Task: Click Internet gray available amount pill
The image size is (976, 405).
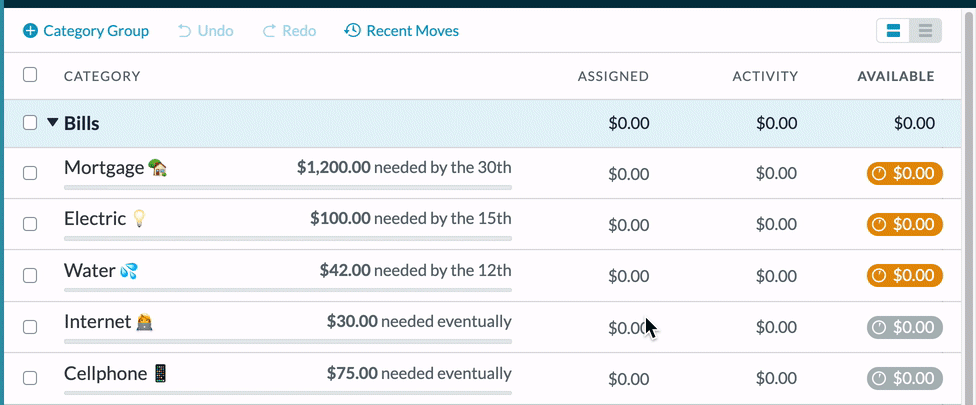Action: point(904,327)
